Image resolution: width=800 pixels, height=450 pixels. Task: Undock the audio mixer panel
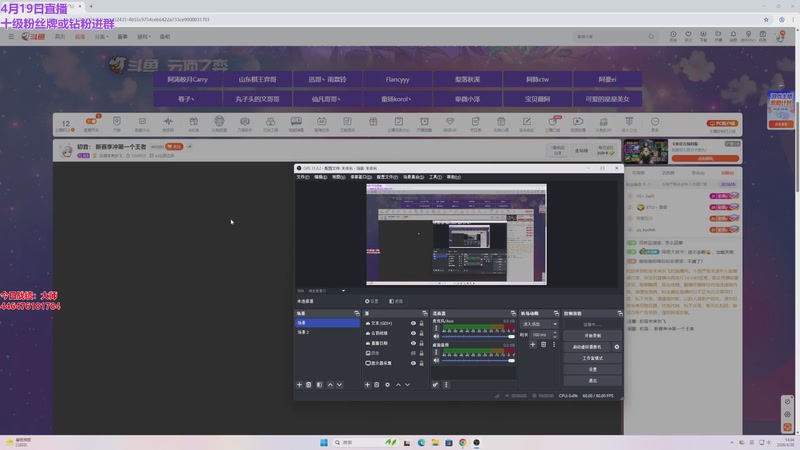tap(513, 313)
